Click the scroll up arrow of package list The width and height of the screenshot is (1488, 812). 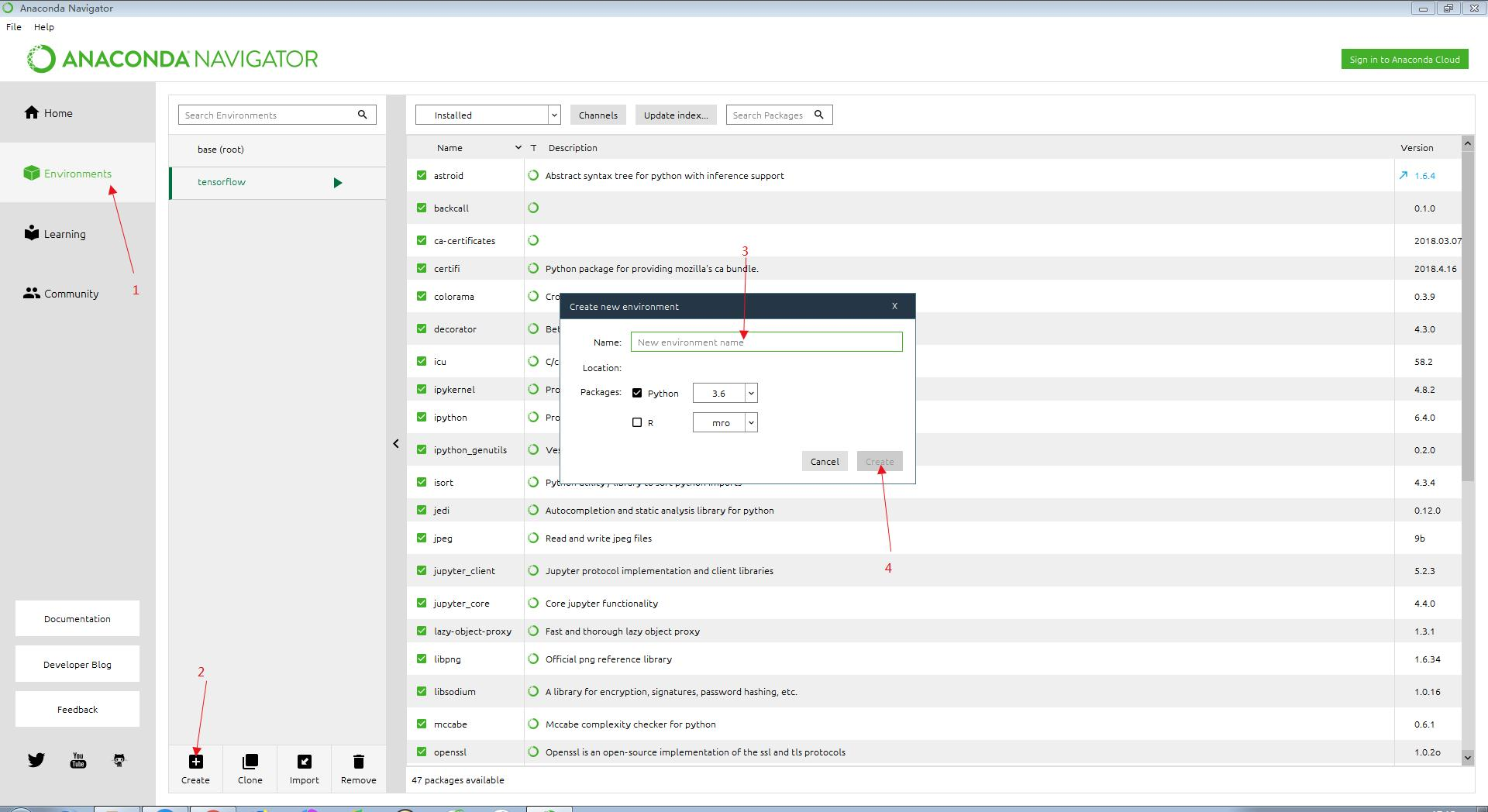point(1467,143)
